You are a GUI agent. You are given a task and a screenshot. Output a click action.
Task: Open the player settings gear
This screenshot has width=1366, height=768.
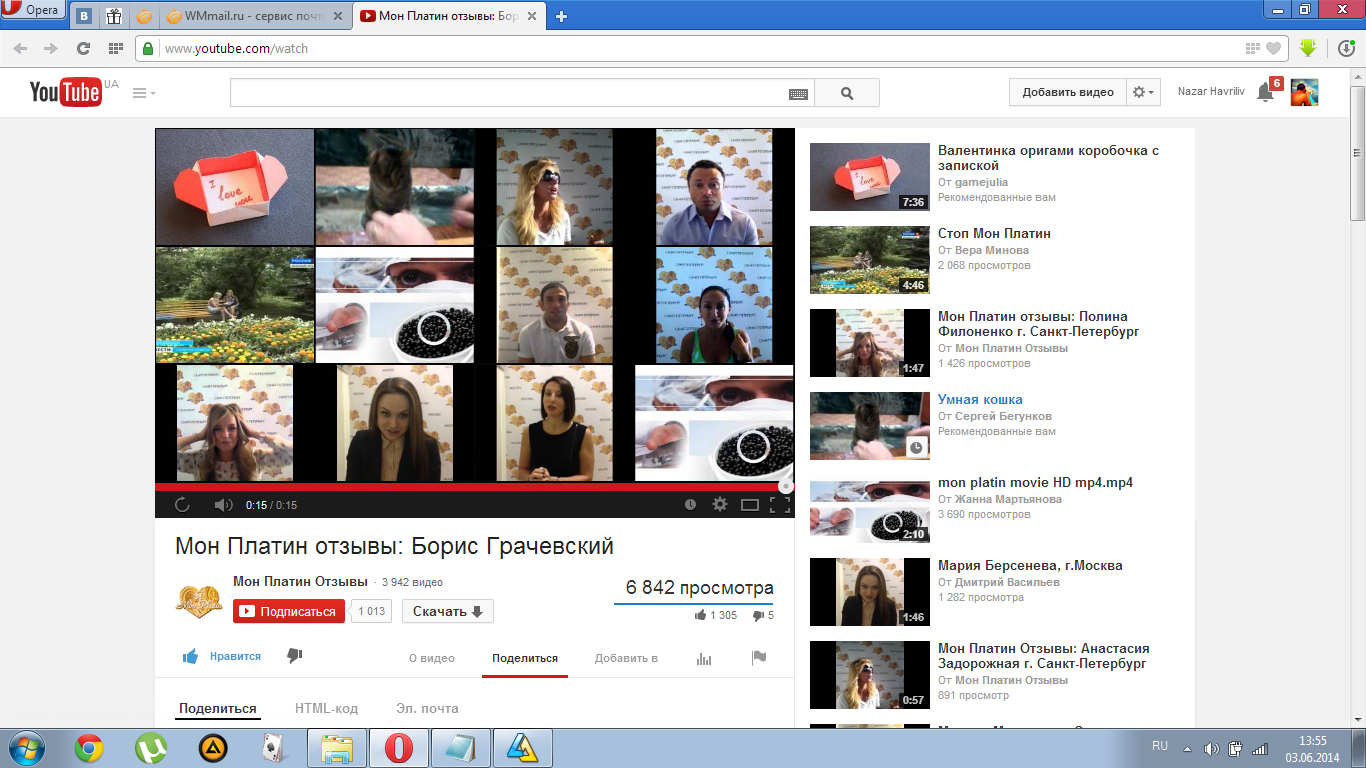719,505
